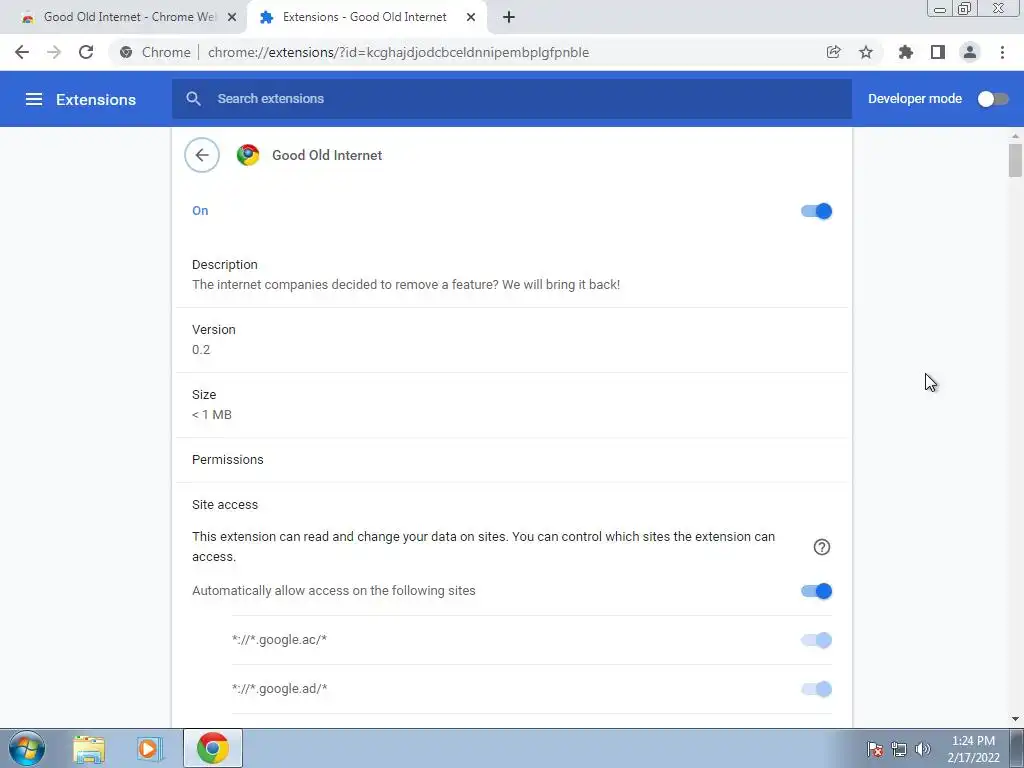
Task: Click scrollbar down arrow
Action: coord(1015,719)
